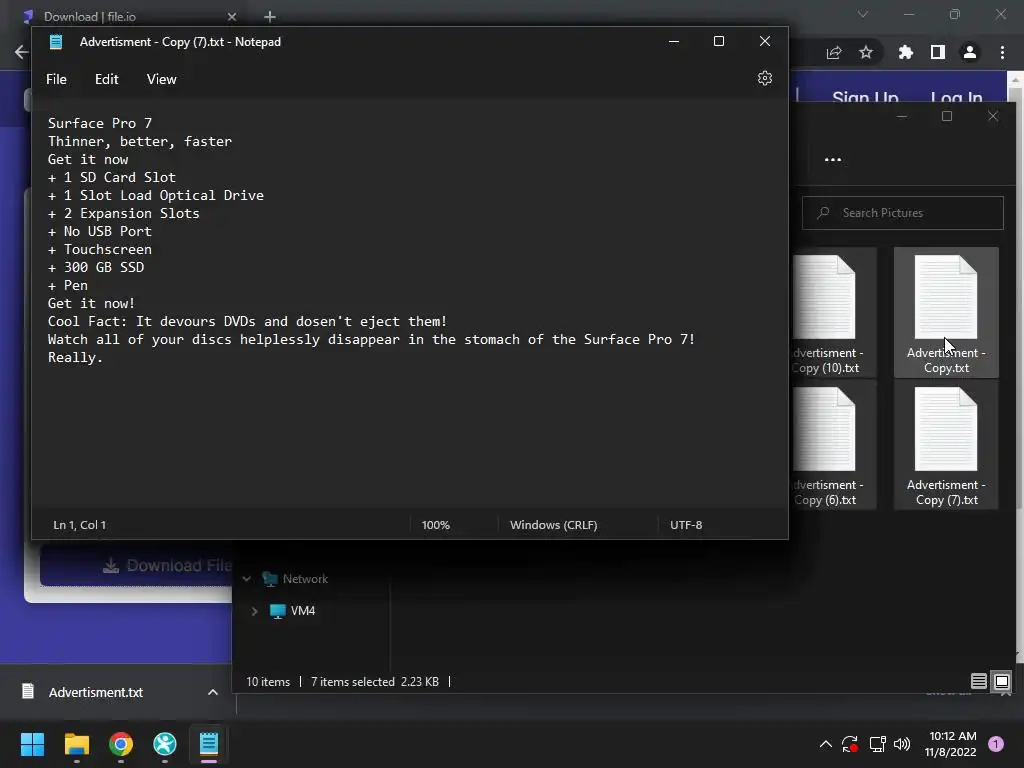Image resolution: width=1024 pixels, height=768 pixels.
Task: Click Windows (CRLF) line ending indicator
Action: 554,525
